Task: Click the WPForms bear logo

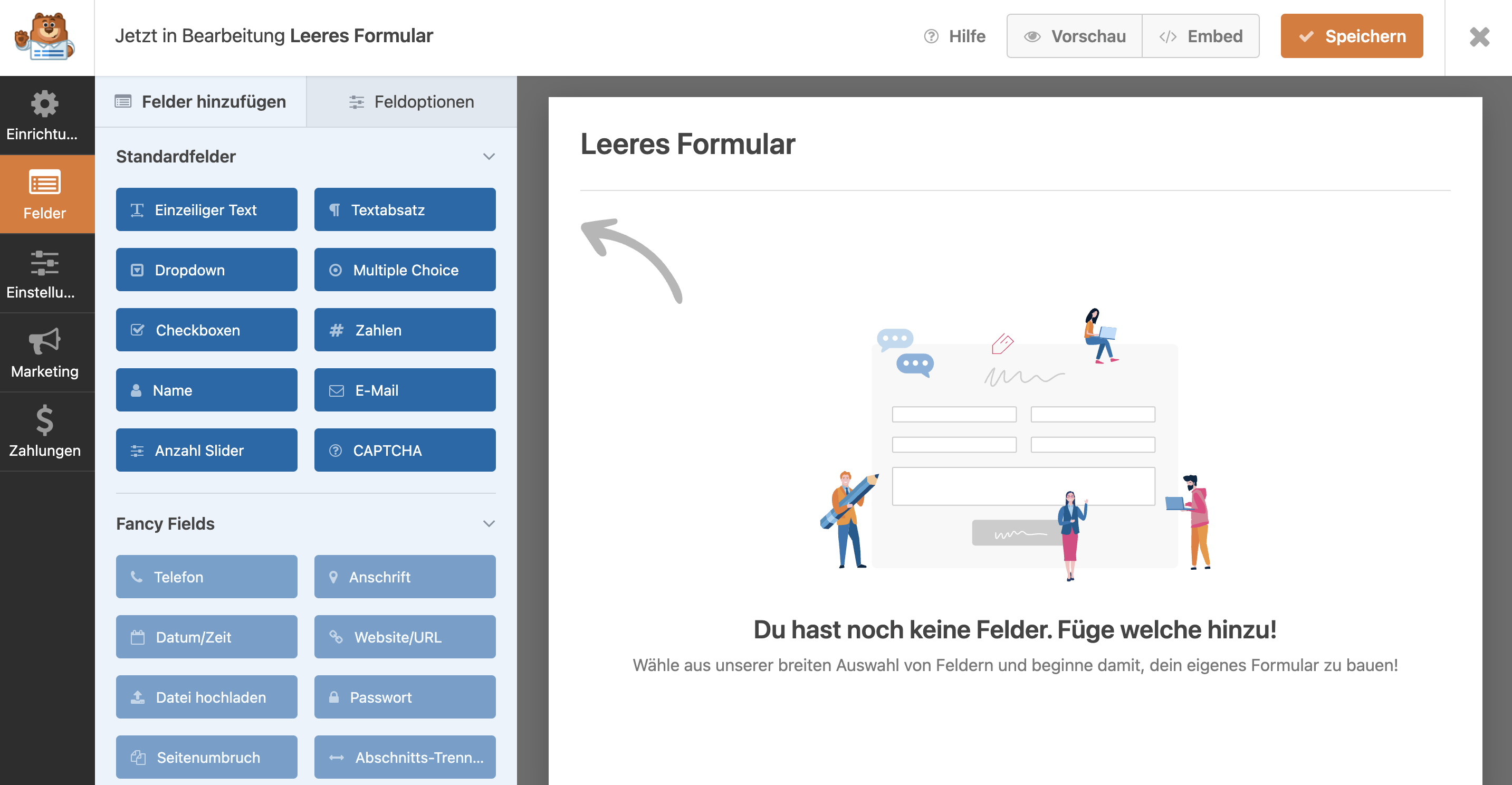Action: pos(45,36)
